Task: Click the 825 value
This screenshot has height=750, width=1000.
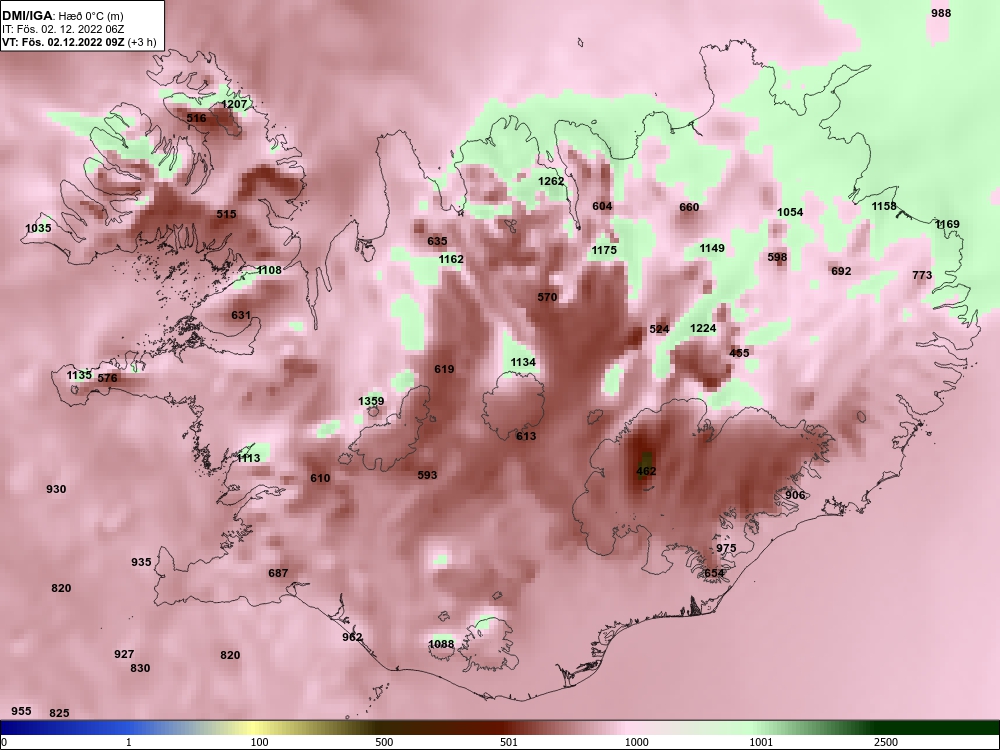Action: point(59,713)
